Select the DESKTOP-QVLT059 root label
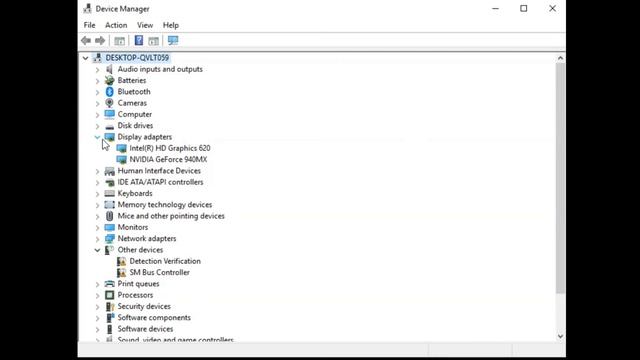 tap(137, 58)
